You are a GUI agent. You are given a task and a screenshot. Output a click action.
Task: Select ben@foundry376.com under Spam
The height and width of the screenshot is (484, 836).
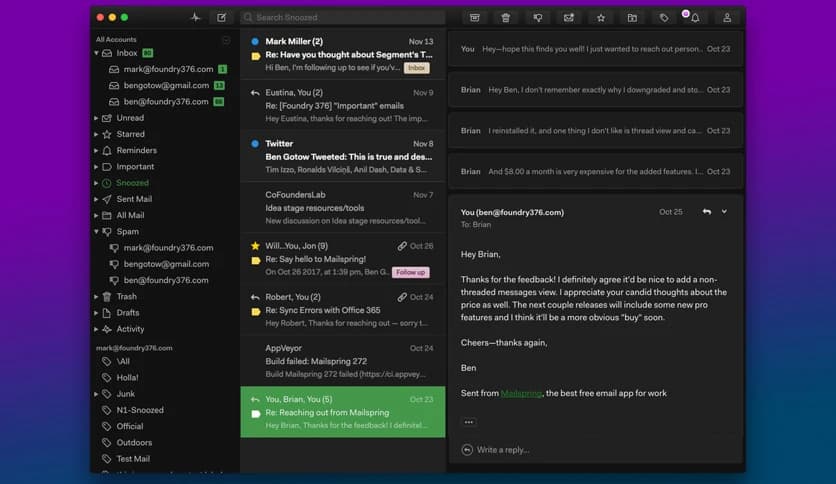point(166,280)
